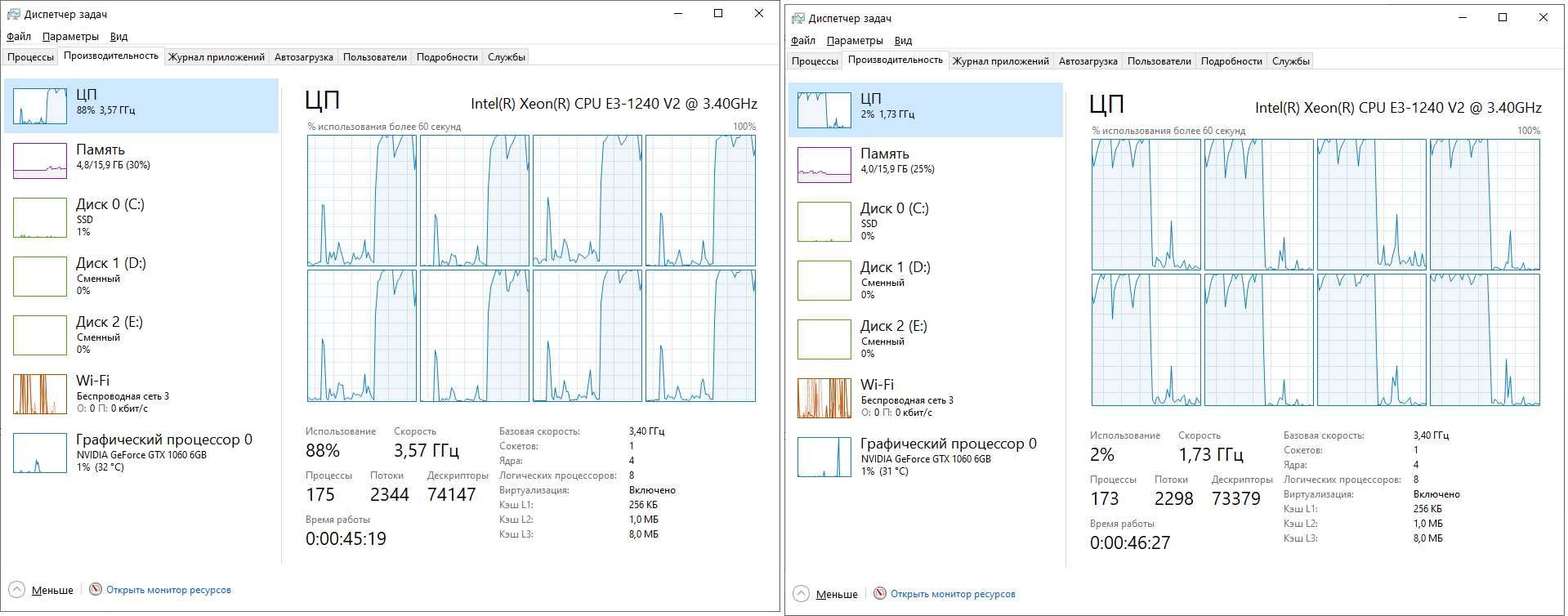Switch to Автозагрузка tab in left window
The height and width of the screenshot is (616, 1568).
tap(304, 57)
